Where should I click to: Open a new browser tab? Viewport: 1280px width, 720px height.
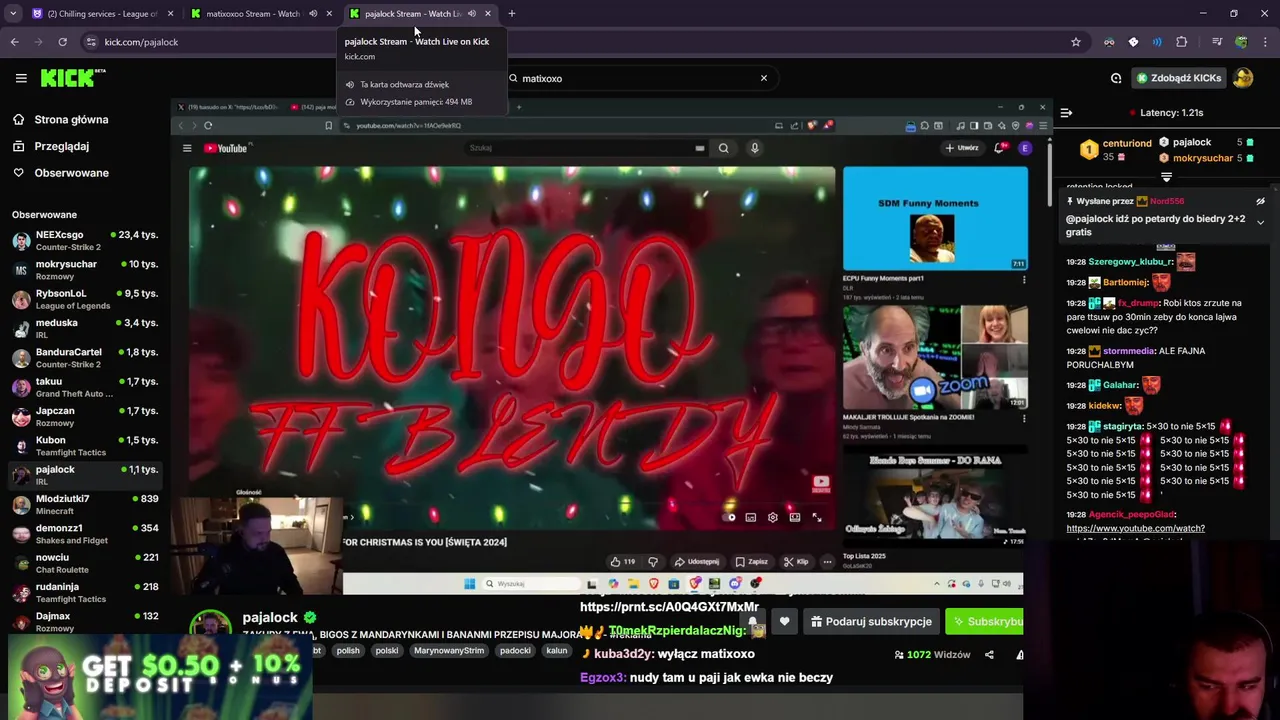point(512,14)
